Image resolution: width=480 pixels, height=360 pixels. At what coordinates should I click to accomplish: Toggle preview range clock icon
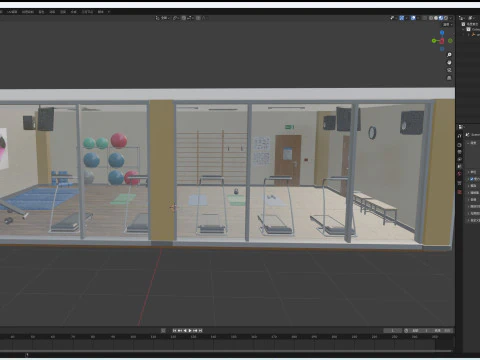click(406, 330)
